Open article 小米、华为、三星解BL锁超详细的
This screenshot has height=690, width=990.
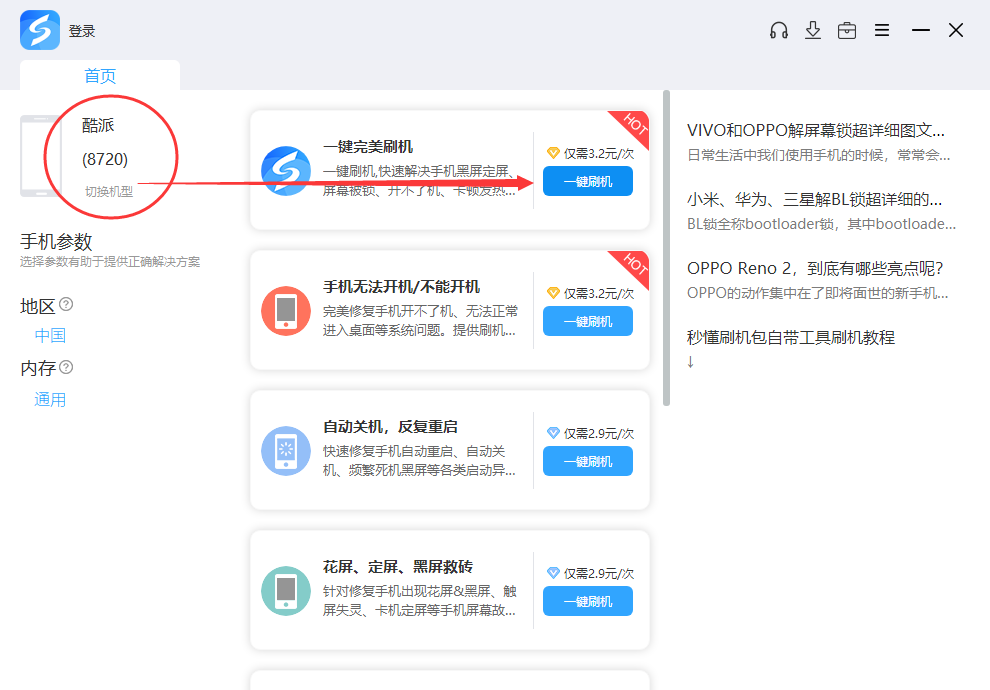[x=814, y=199]
